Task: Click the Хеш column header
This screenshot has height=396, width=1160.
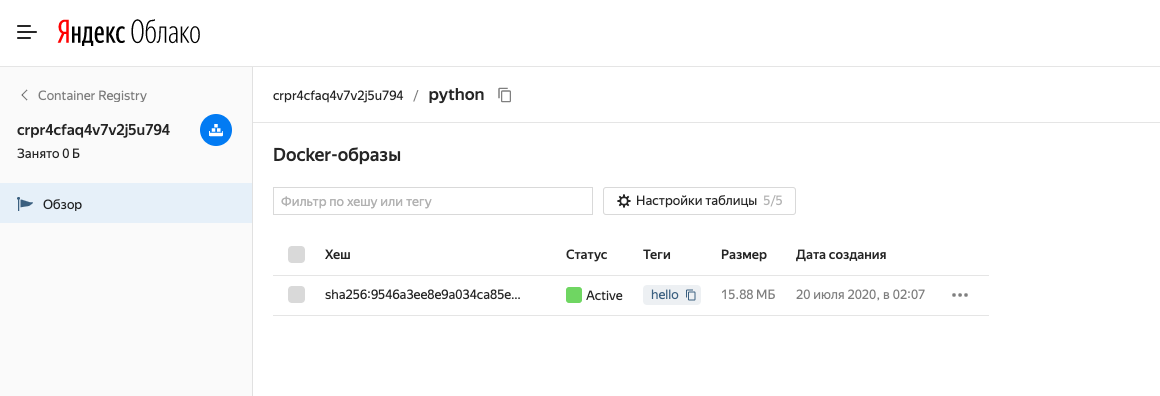Action: (337, 255)
